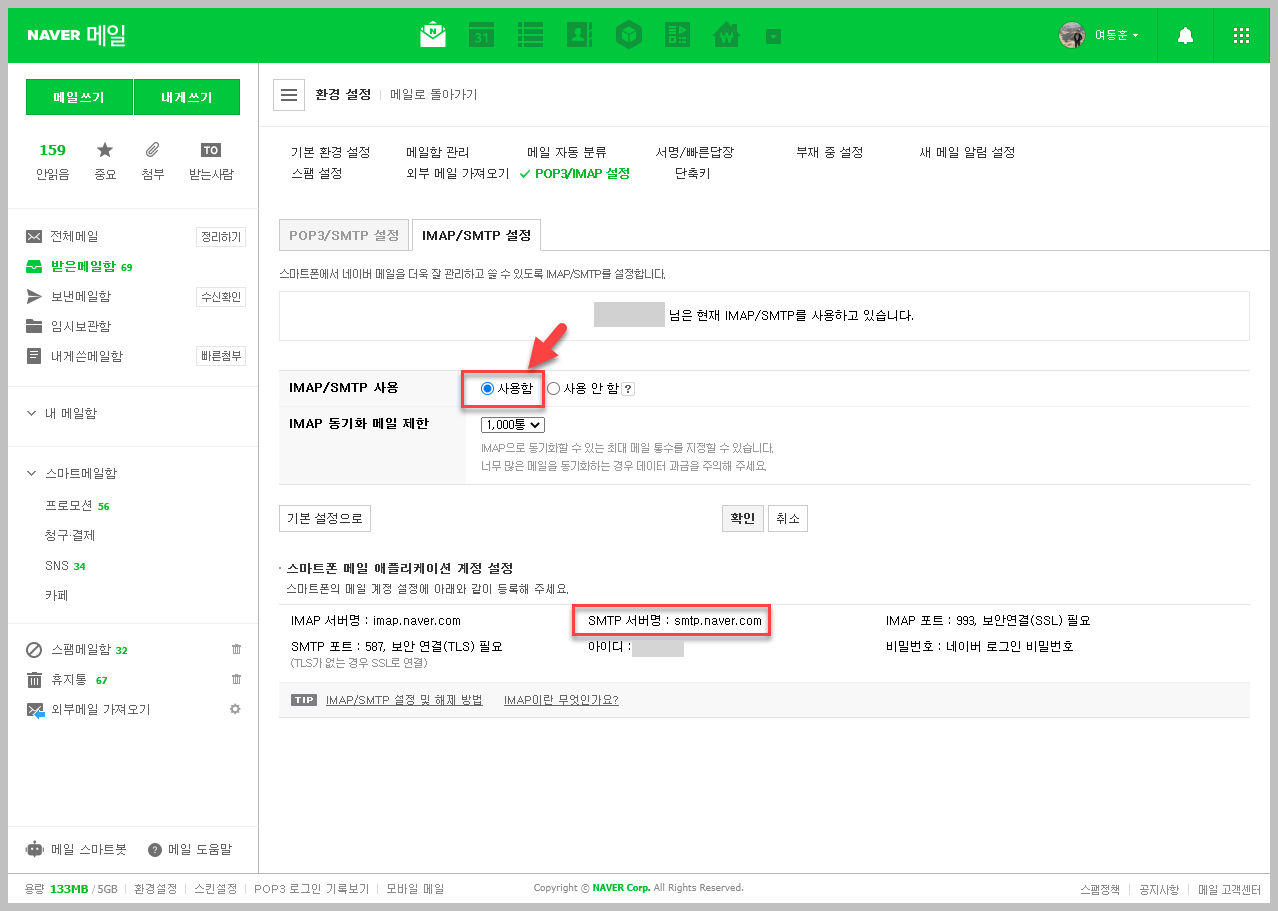Image resolution: width=1278 pixels, height=911 pixels.
Task: Open the services grid icon
Action: [1241, 36]
